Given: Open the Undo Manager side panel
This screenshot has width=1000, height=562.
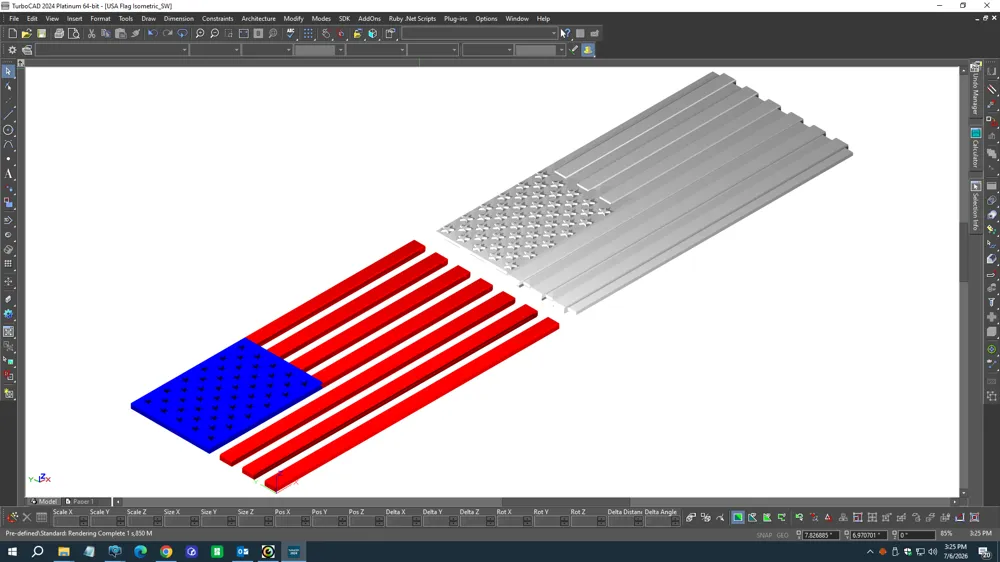Looking at the screenshot, I should (x=976, y=88).
